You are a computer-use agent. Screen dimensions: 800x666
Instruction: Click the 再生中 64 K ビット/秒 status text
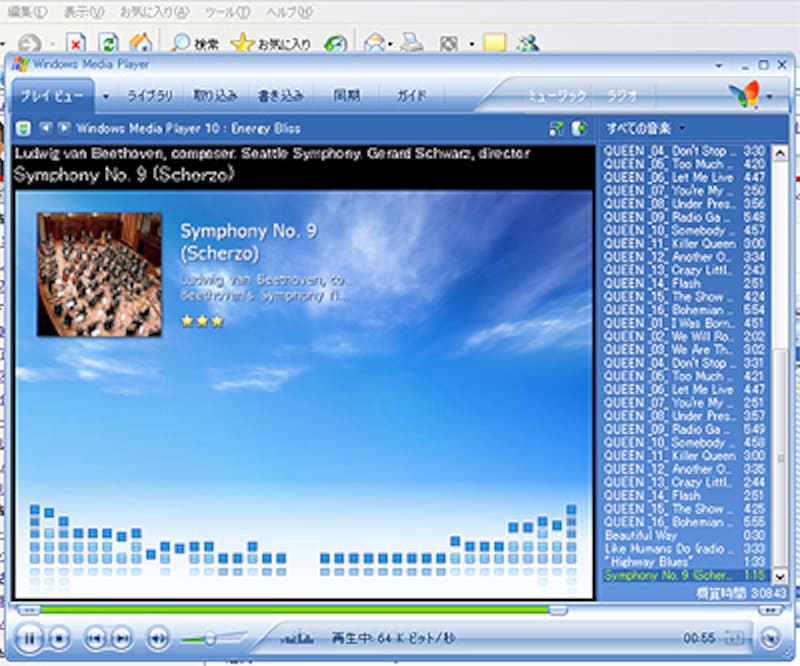pos(393,638)
